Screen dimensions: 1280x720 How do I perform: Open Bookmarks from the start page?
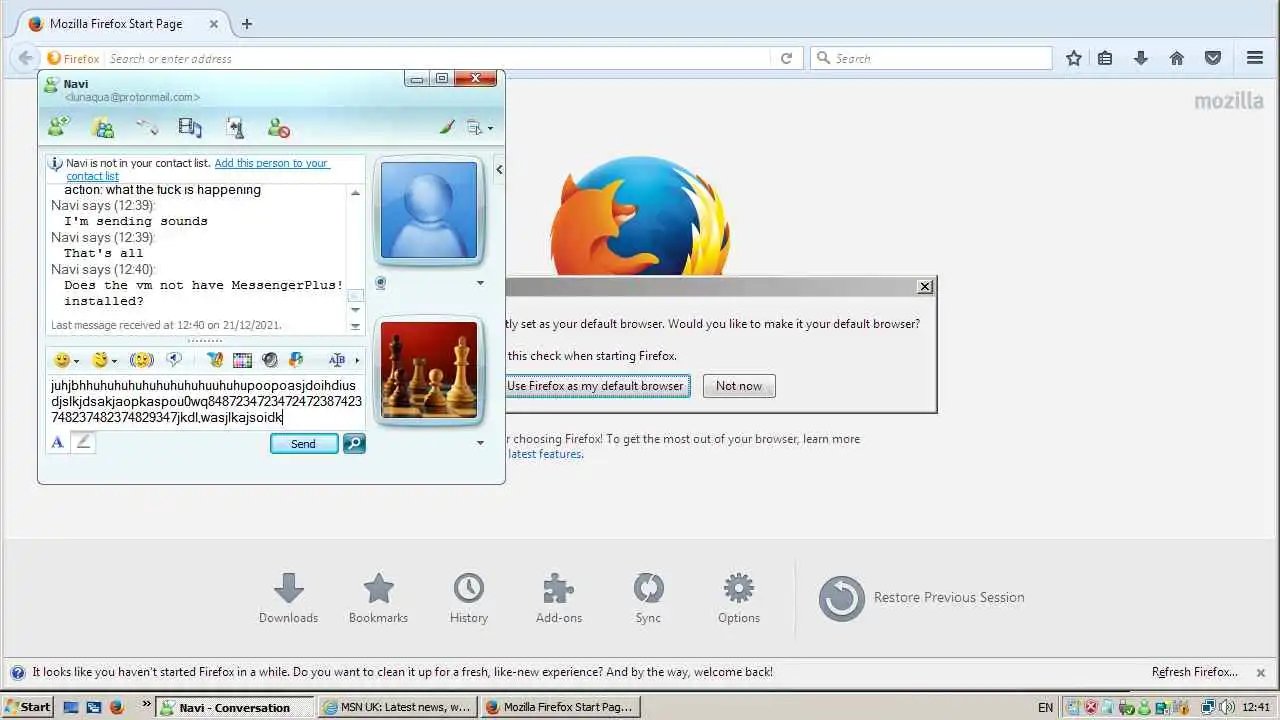[378, 598]
